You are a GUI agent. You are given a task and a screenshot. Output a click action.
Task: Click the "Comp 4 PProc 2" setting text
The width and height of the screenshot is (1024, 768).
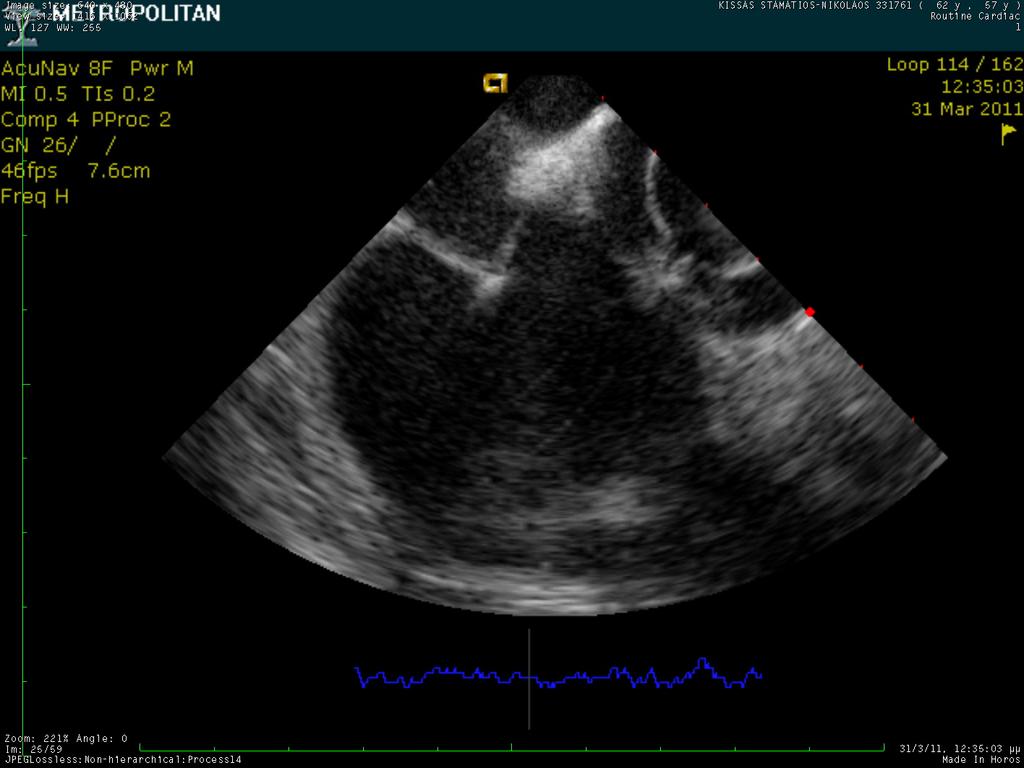pyautogui.click(x=86, y=120)
